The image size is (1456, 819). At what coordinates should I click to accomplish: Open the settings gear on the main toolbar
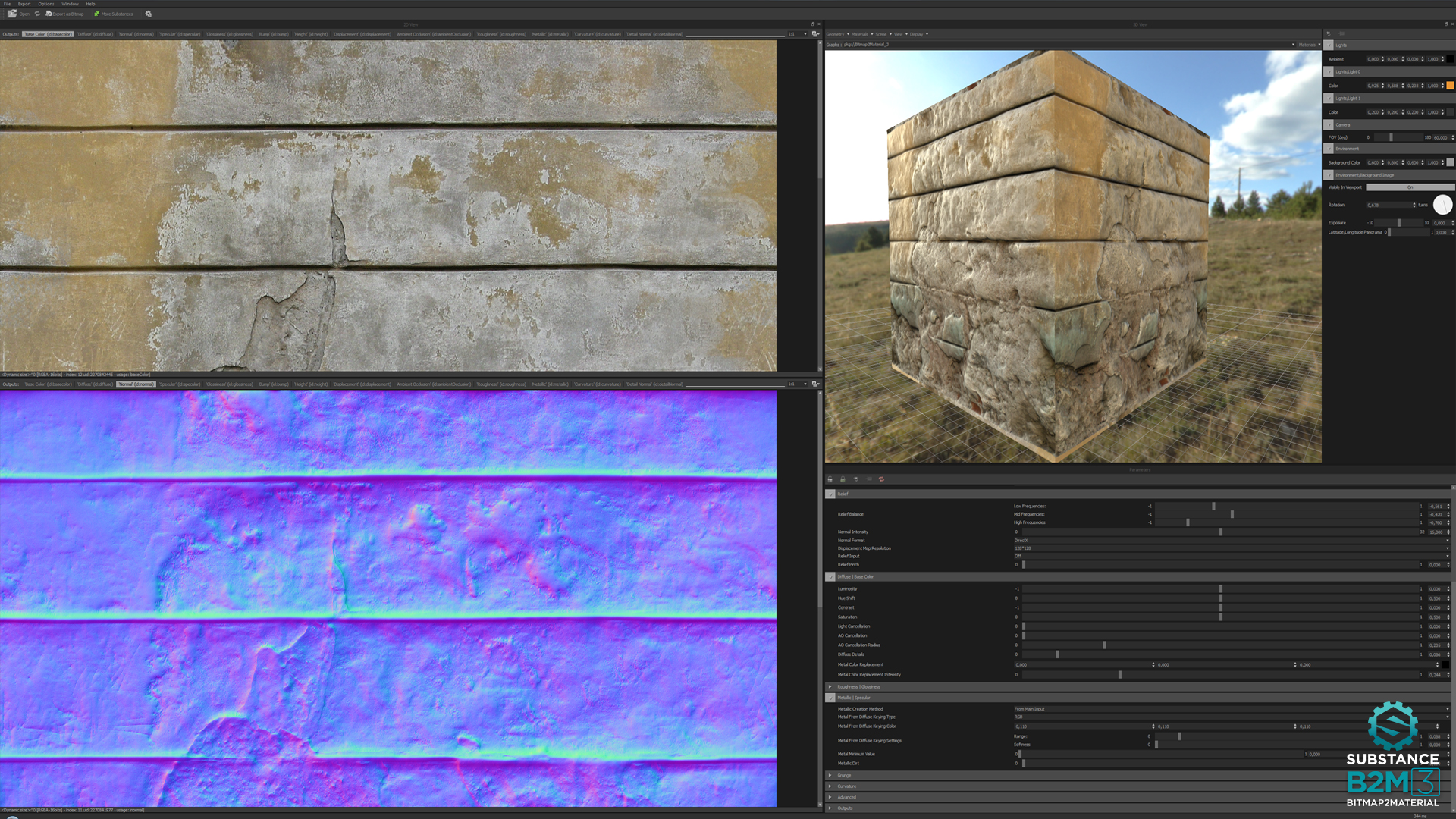(x=149, y=14)
